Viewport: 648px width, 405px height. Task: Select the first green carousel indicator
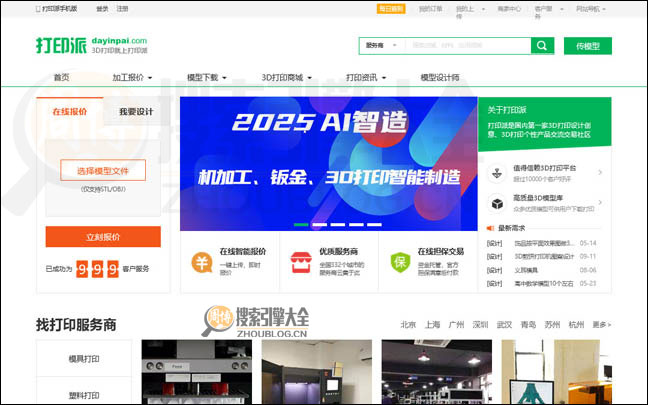[x=301, y=224]
